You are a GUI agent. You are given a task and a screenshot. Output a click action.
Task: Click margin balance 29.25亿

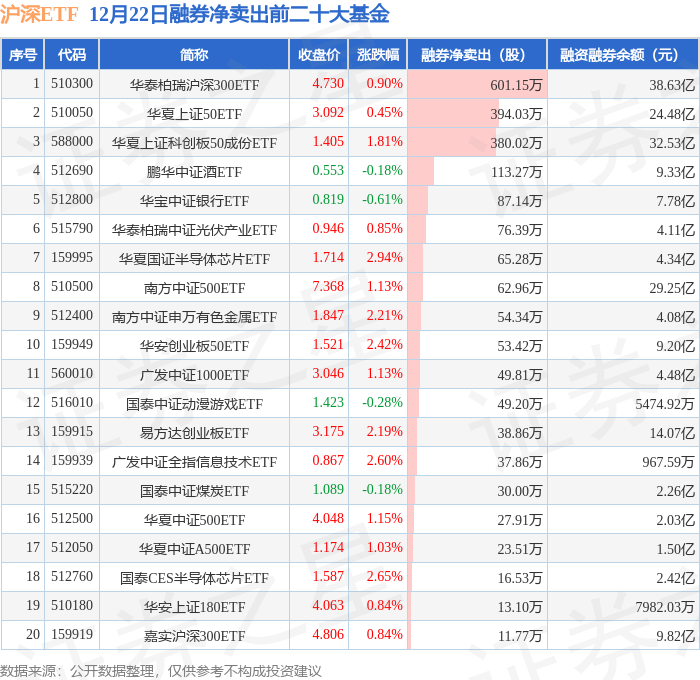(672, 288)
